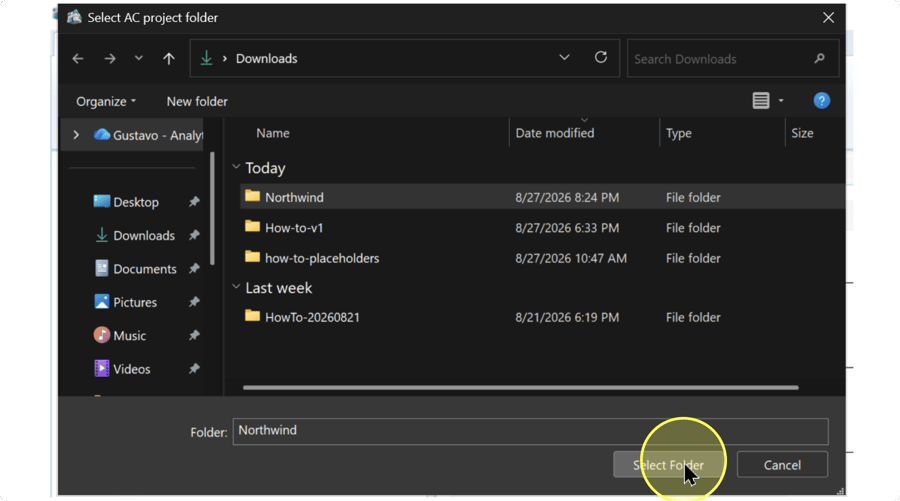Cancel the folder selection dialog
The width and height of the screenshot is (900, 501).
click(782, 465)
